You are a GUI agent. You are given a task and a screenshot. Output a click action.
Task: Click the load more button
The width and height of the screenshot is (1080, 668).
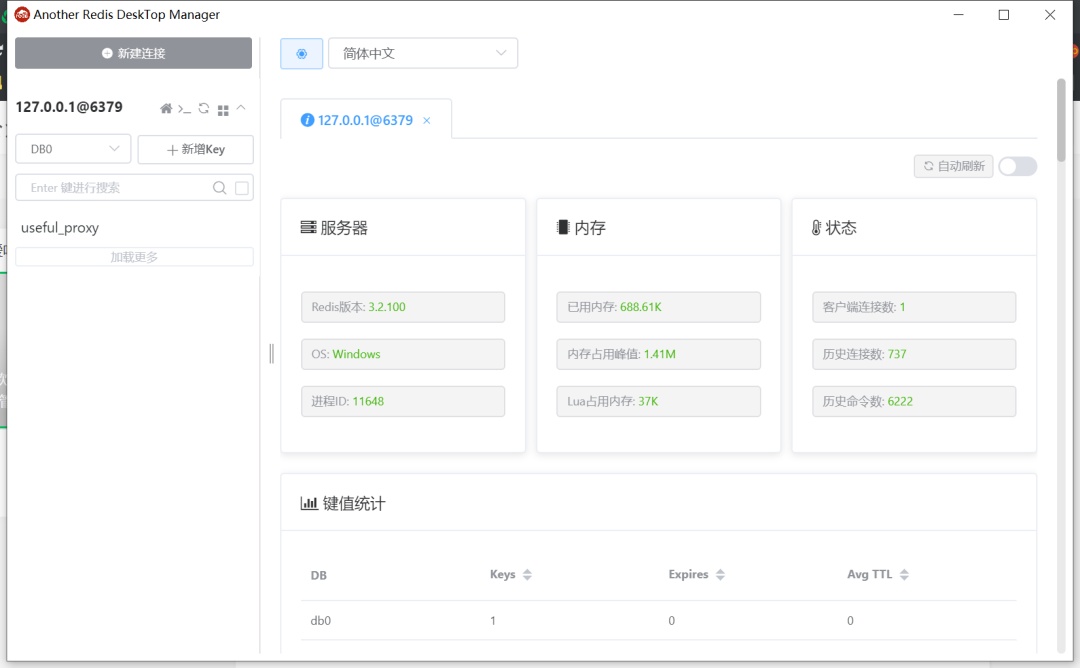tap(134, 257)
